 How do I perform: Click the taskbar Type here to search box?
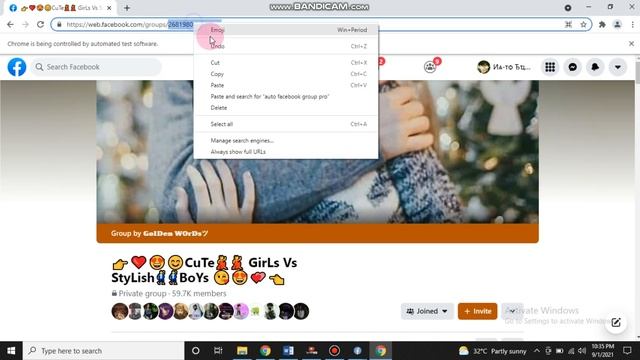point(104,351)
